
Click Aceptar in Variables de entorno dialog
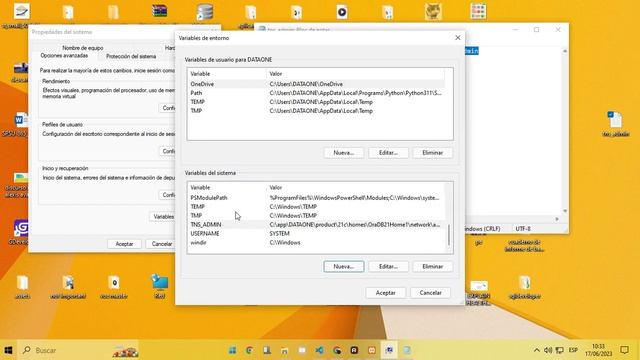pyautogui.click(x=385, y=293)
